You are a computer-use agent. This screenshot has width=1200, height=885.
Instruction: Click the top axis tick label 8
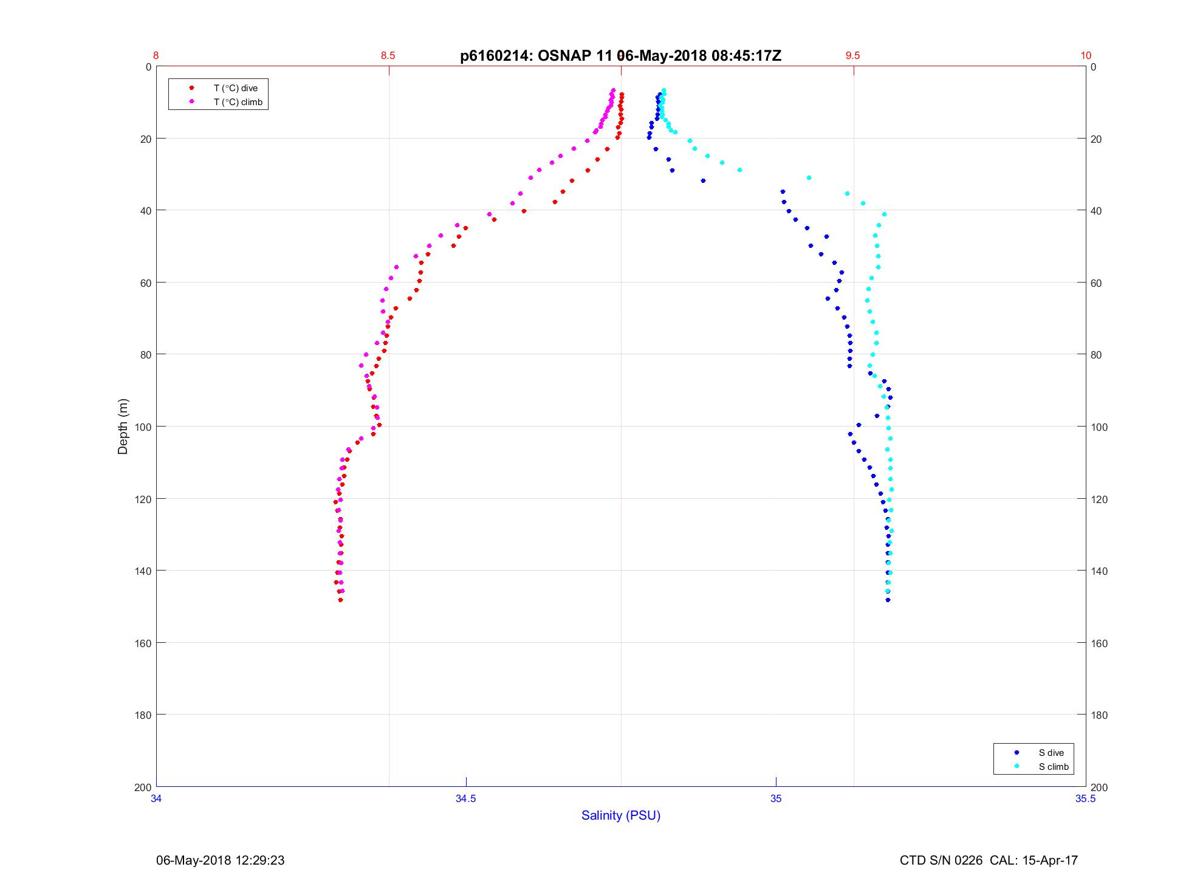pyautogui.click(x=156, y=56)
